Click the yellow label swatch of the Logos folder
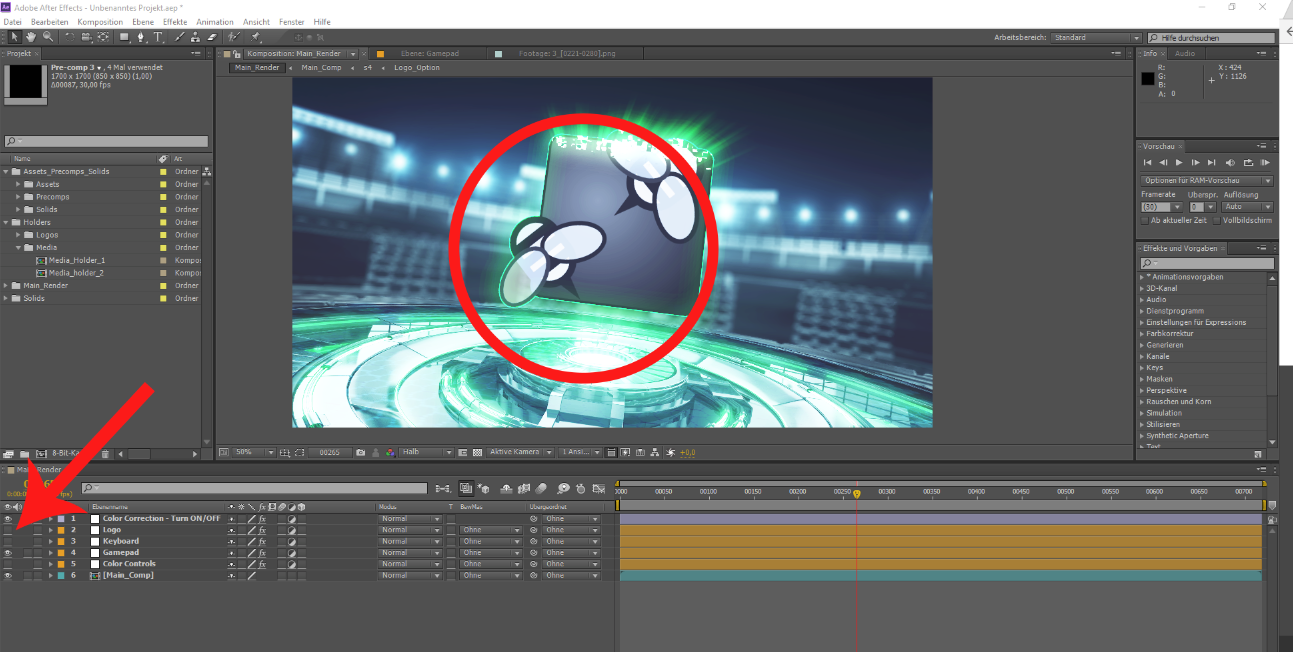Screen dimensions: 1293x652 tap(163, 235)
